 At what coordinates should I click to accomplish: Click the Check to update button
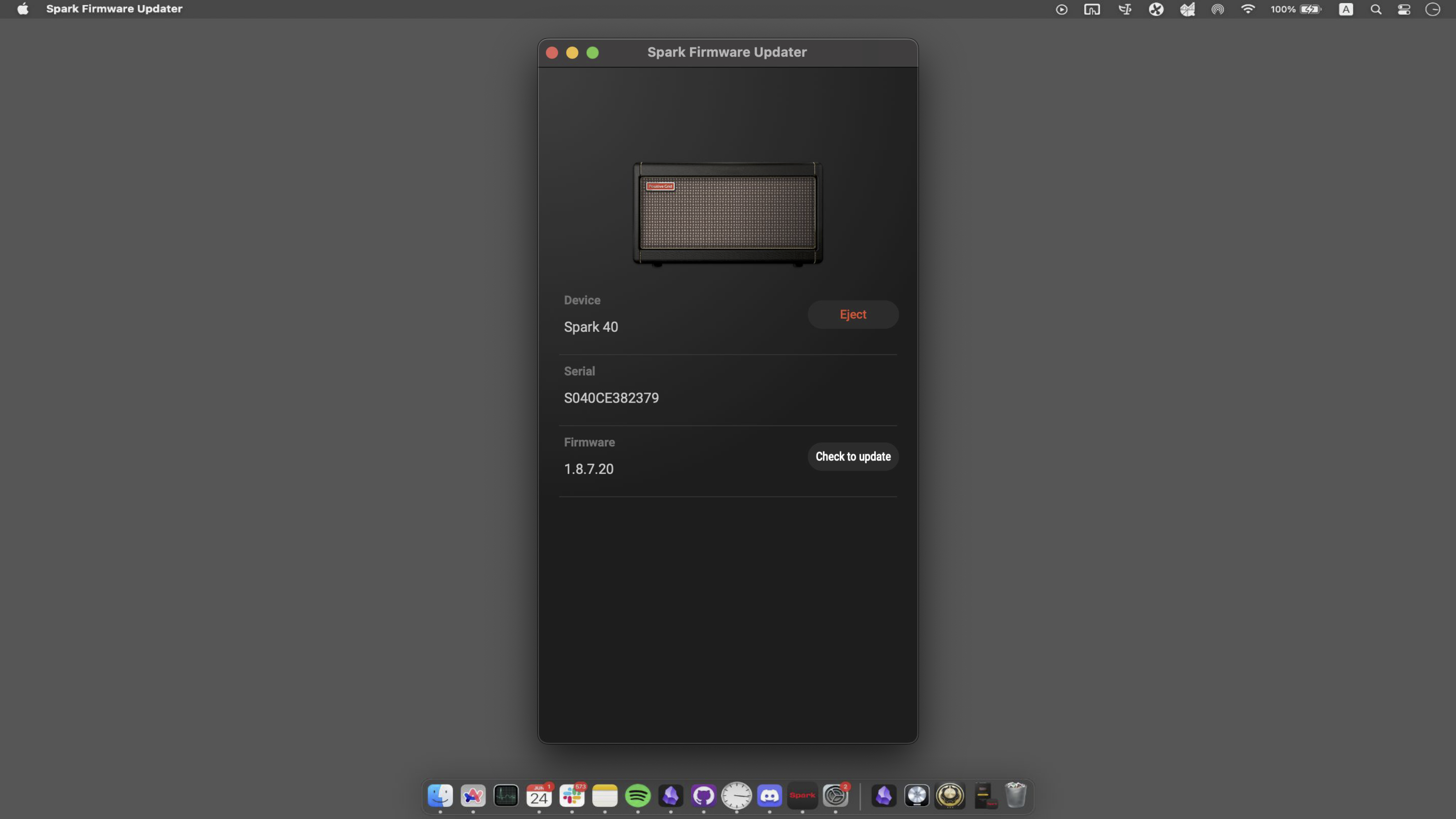853,457
